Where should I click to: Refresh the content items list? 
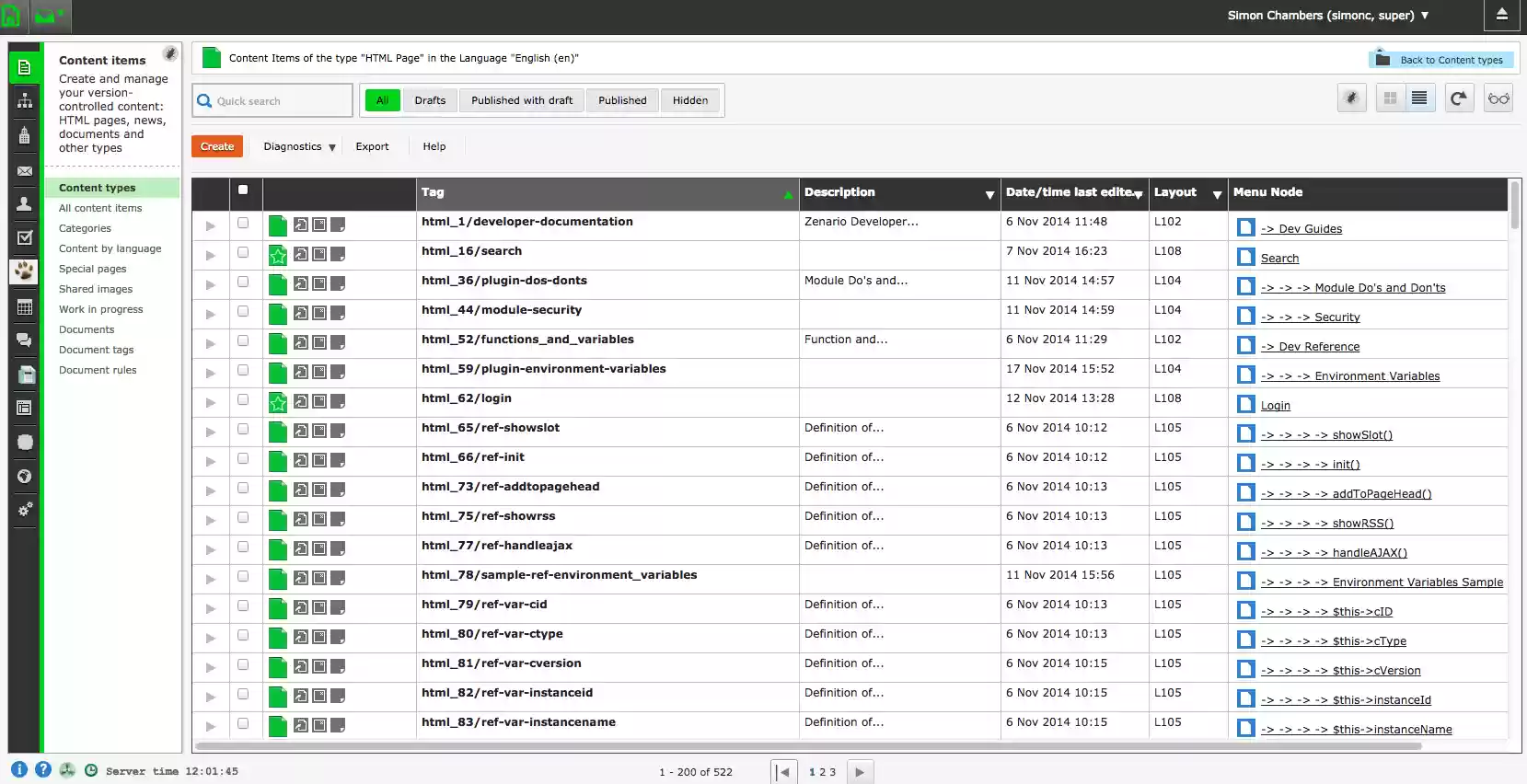pyautogui.click(x=1458, y=98)
